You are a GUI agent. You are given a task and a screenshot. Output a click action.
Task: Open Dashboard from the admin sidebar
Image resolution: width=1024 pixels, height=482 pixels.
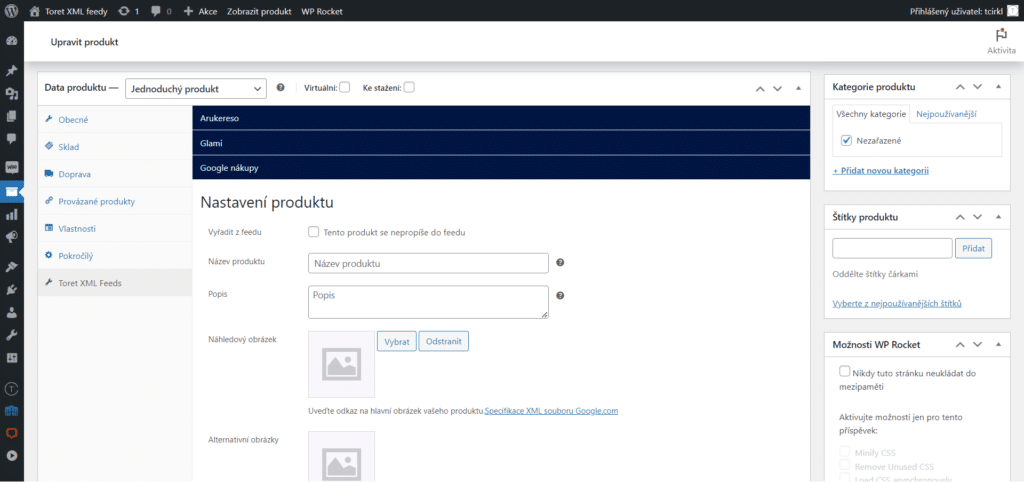point(11,41)
